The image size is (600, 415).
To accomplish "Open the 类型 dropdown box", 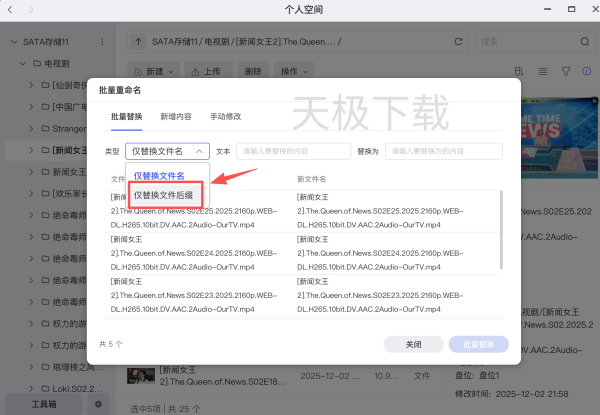I will point(167,151).
